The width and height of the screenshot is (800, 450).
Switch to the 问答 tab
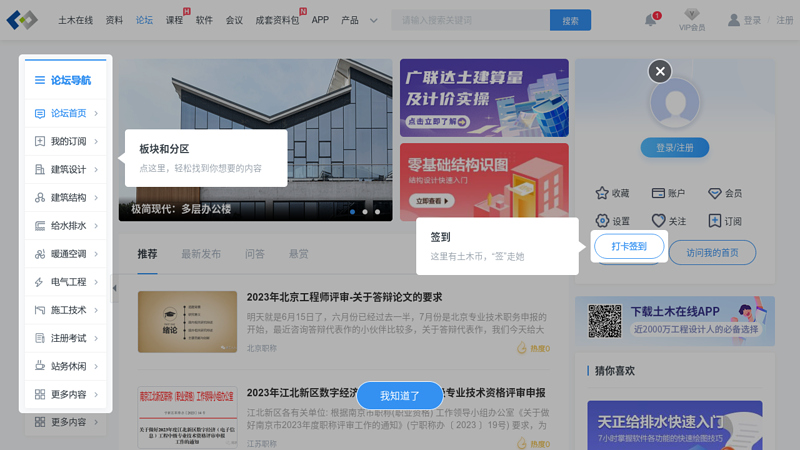click(255, 254)
